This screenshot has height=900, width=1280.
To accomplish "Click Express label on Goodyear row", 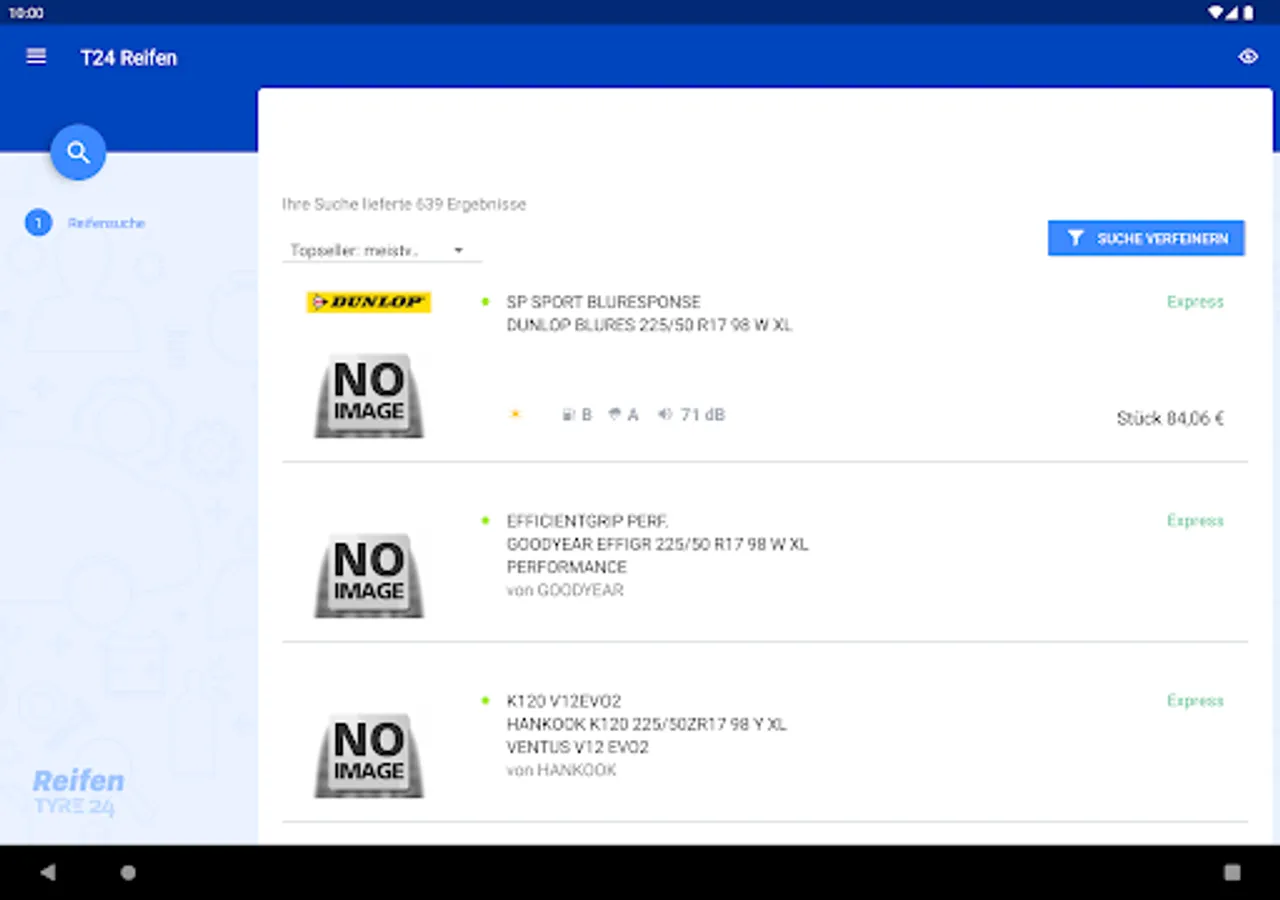I will pyautogui.click(x=1195, y=521).
